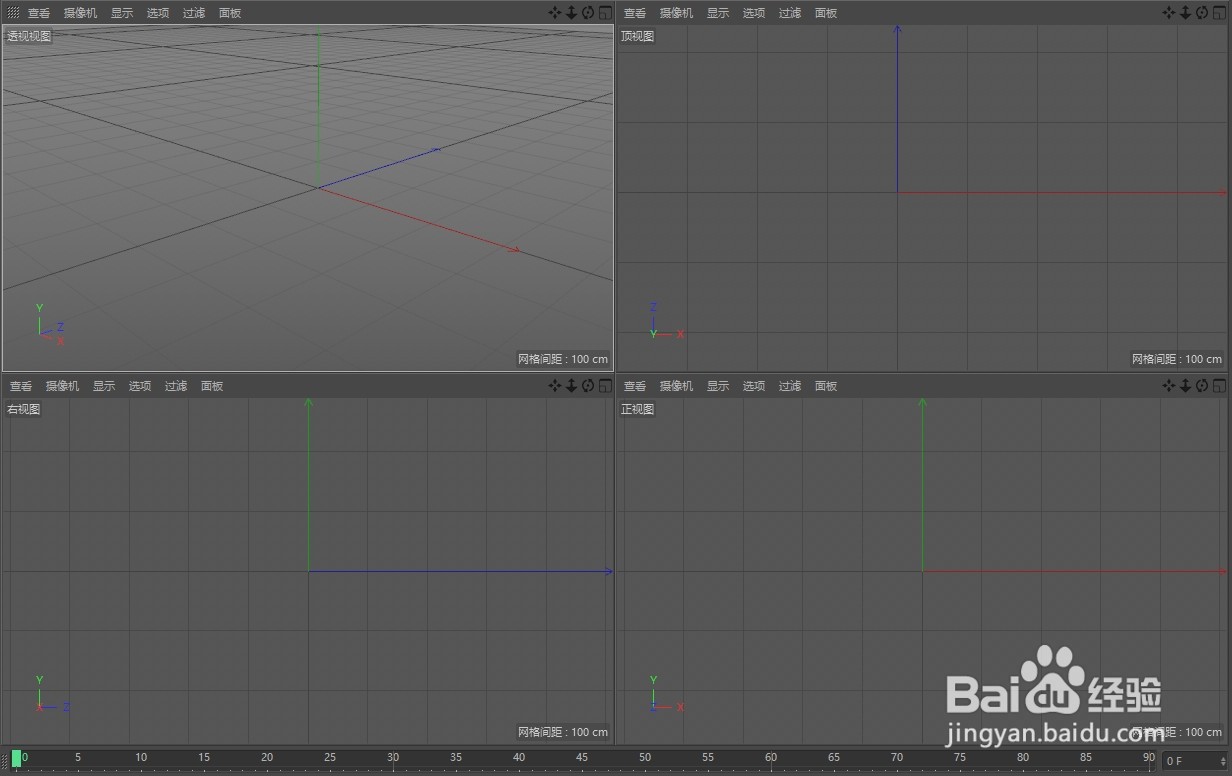Open 过滤 menu in perspective viewport
1232x776 pixels.
tap(194, 13)
